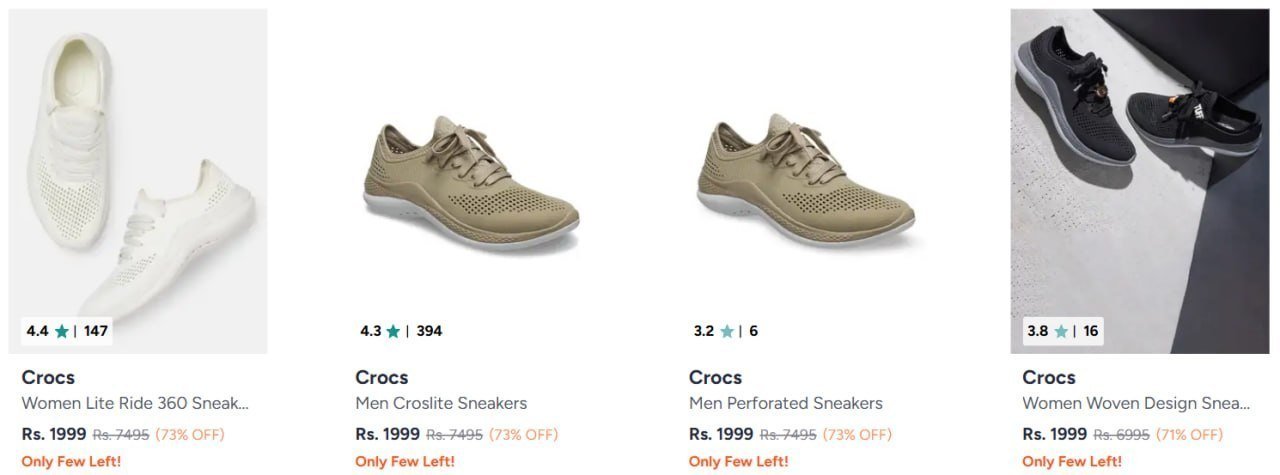This screenshot has width=1280, height=475.
Task: Open the khaki Men Croslite sneaker image
Action: pos(471,181)
